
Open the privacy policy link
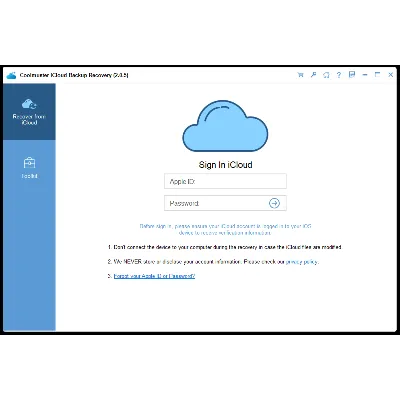302,262
